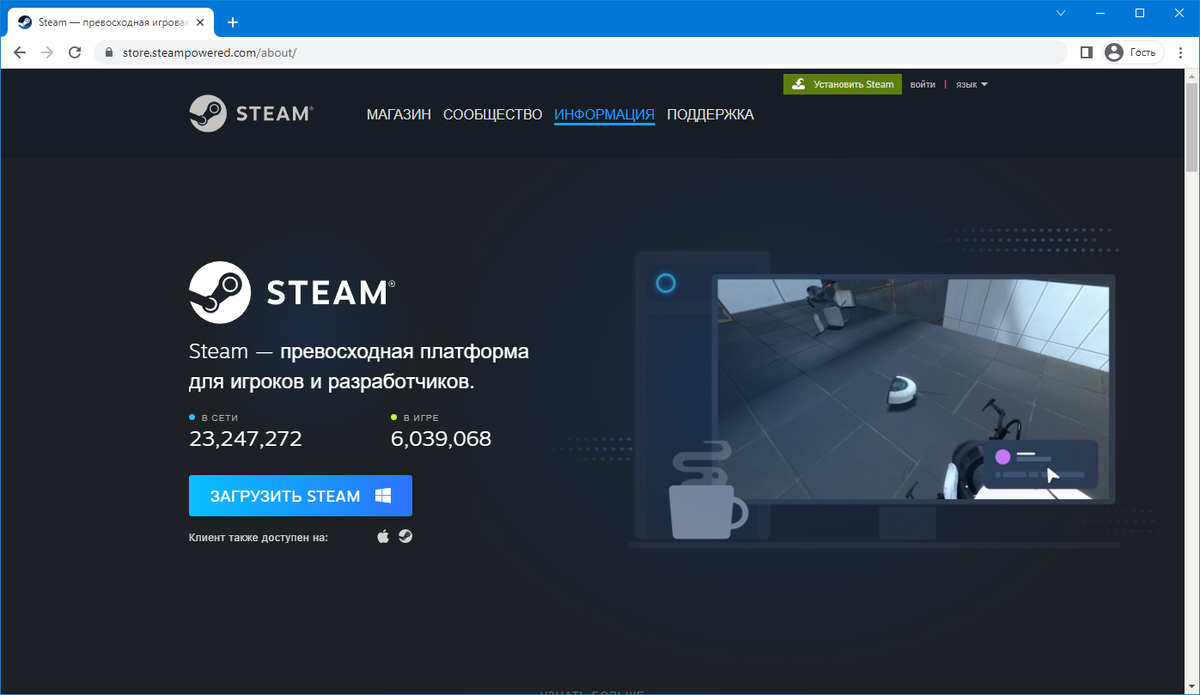Click the scrollbar up arrow
Screen dimensions: 1200x695
(1192, 77)
